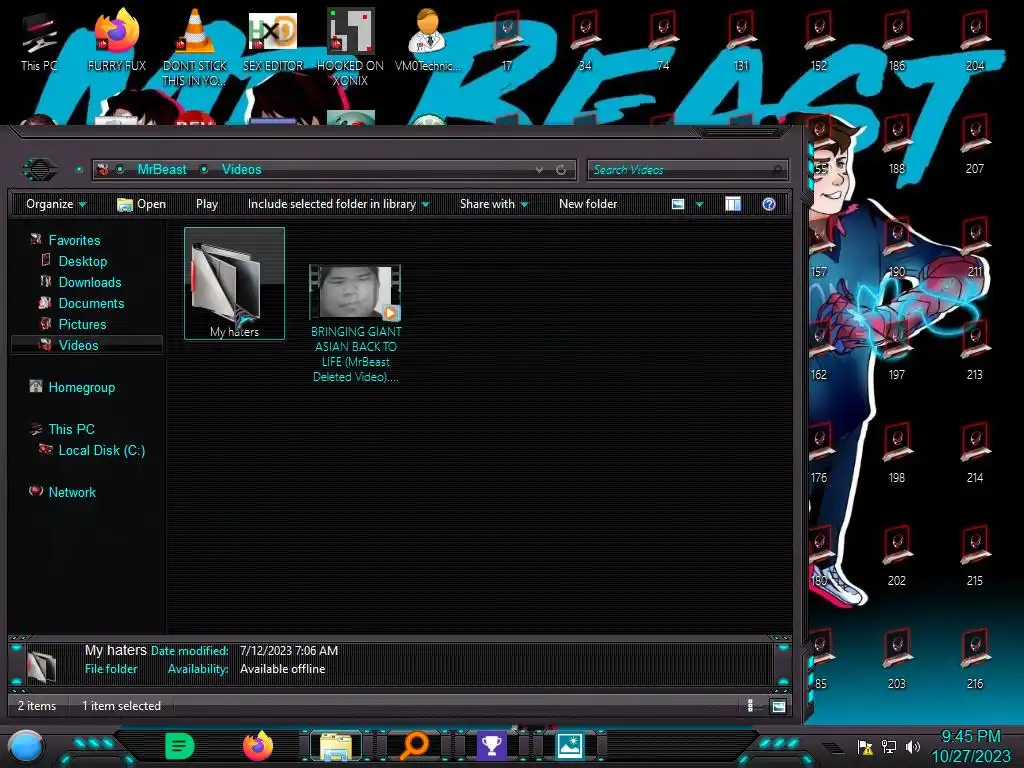Image resolution: width=1024 pixels, height=768 pixels.
Task: Expand the Share with menu
Action: pyautogui.click(x=494, y=204)
